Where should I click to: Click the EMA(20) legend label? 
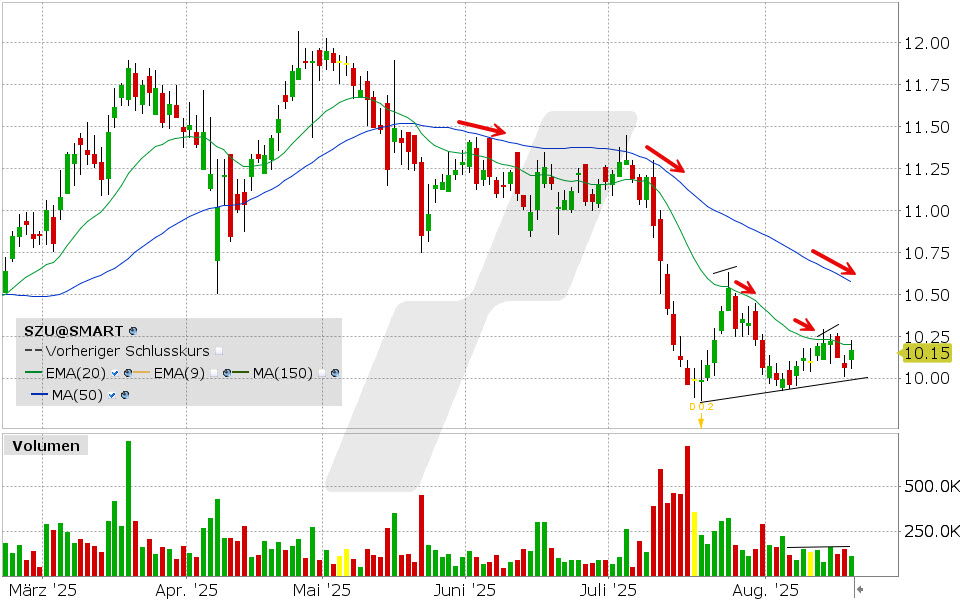pos(76,373)
